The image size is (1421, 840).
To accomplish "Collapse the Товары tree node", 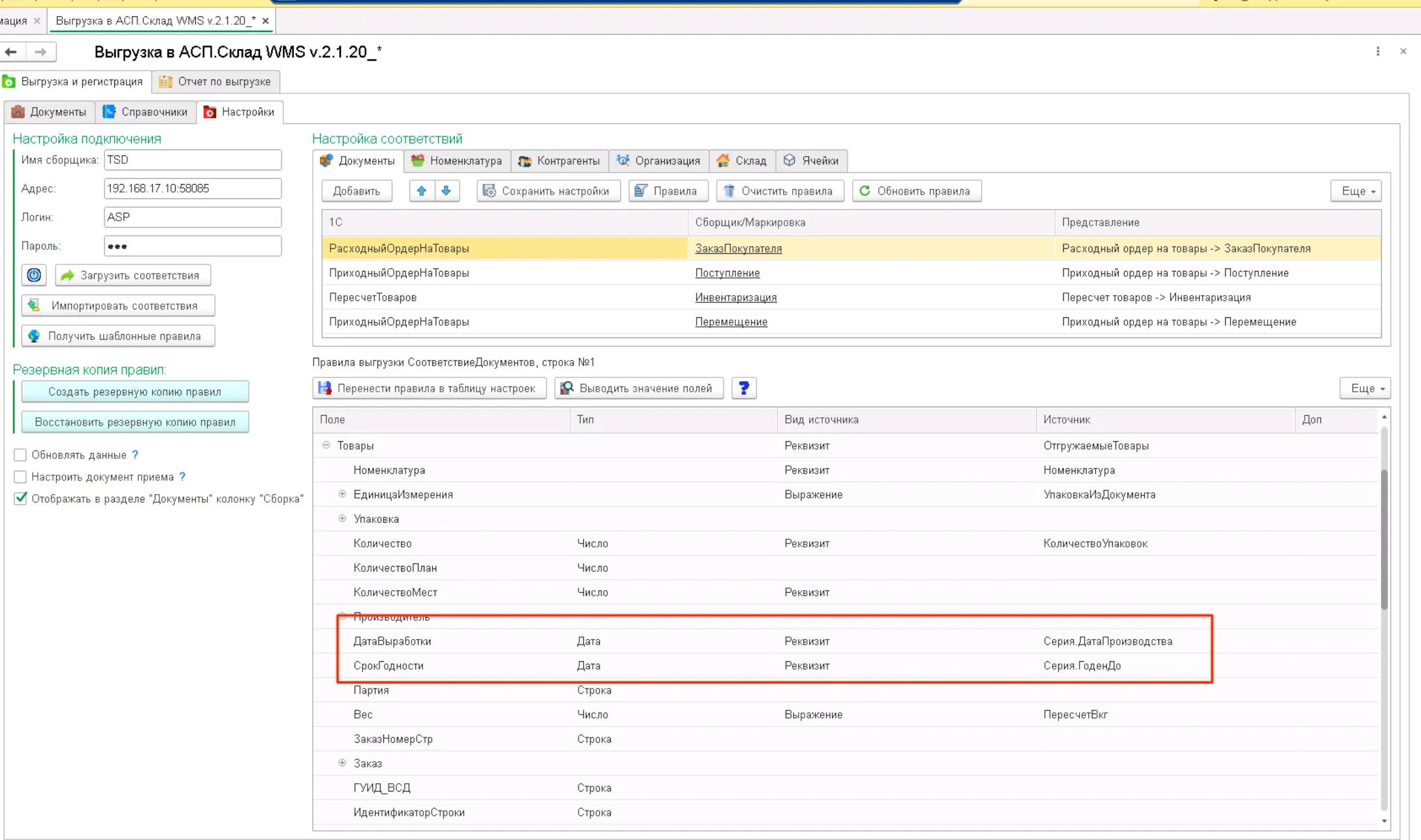I will [x=326, y=445].
